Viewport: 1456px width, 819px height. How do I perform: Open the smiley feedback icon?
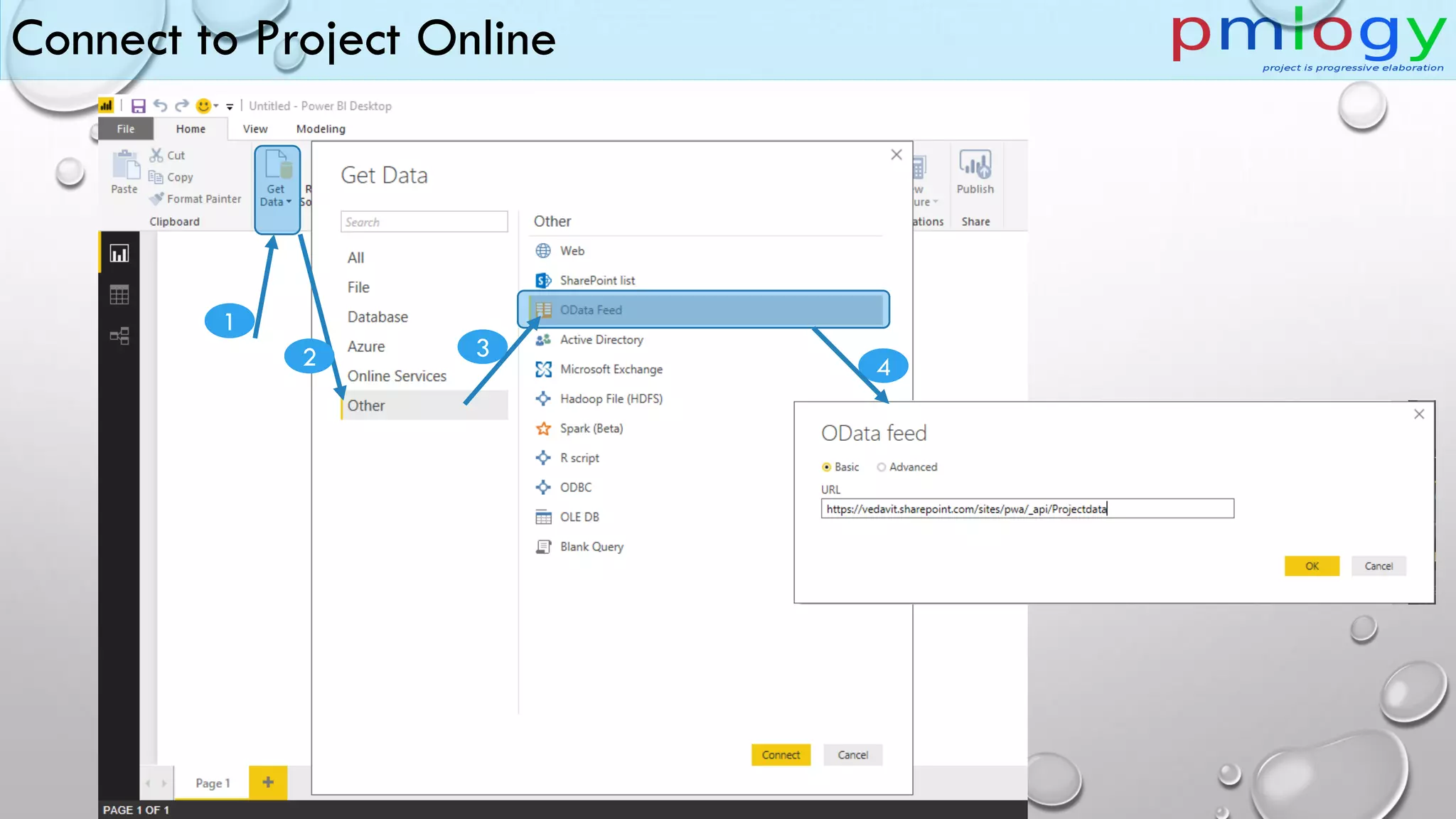(204, 106)
